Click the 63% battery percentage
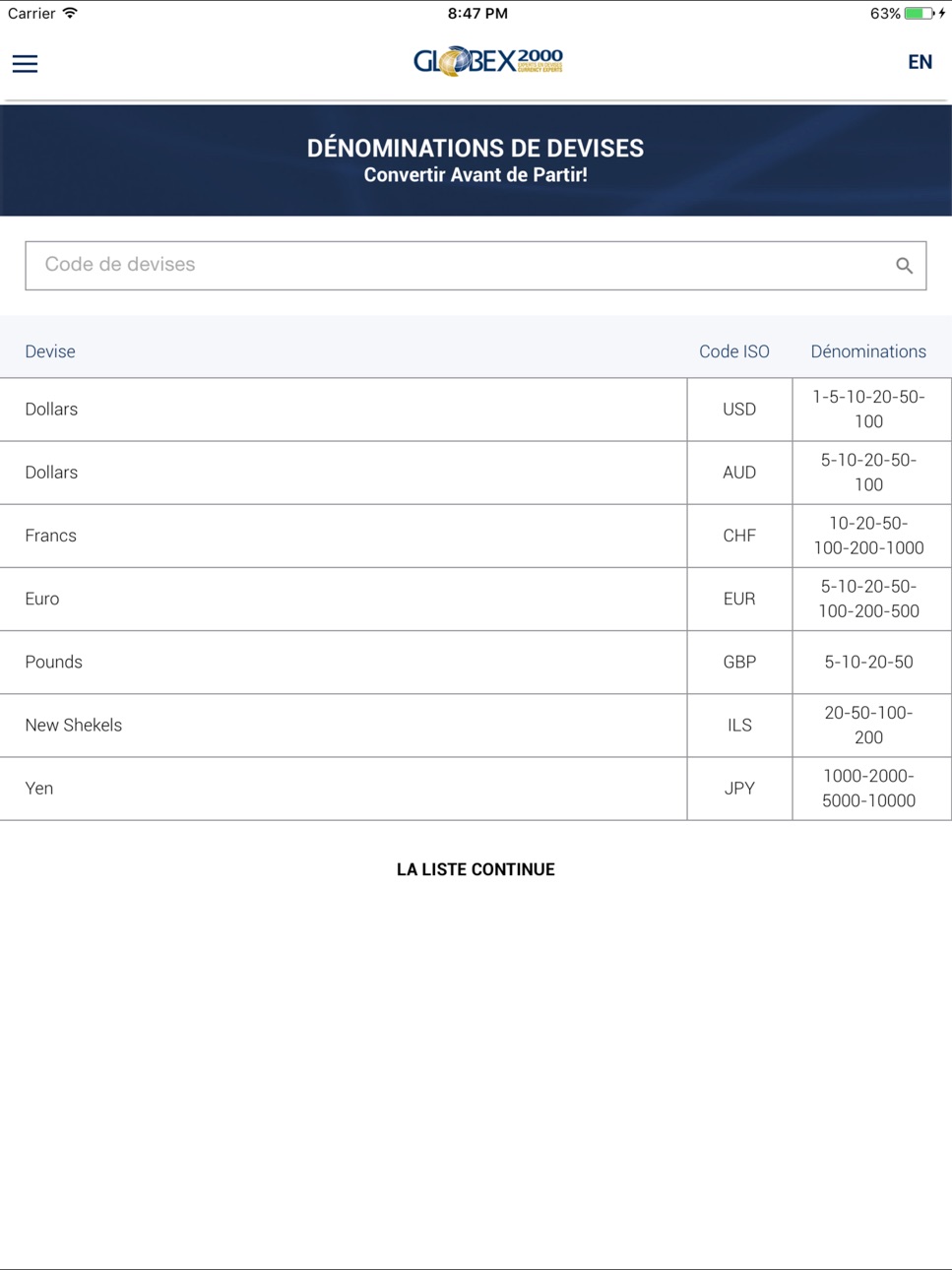 tap(885, 14)
